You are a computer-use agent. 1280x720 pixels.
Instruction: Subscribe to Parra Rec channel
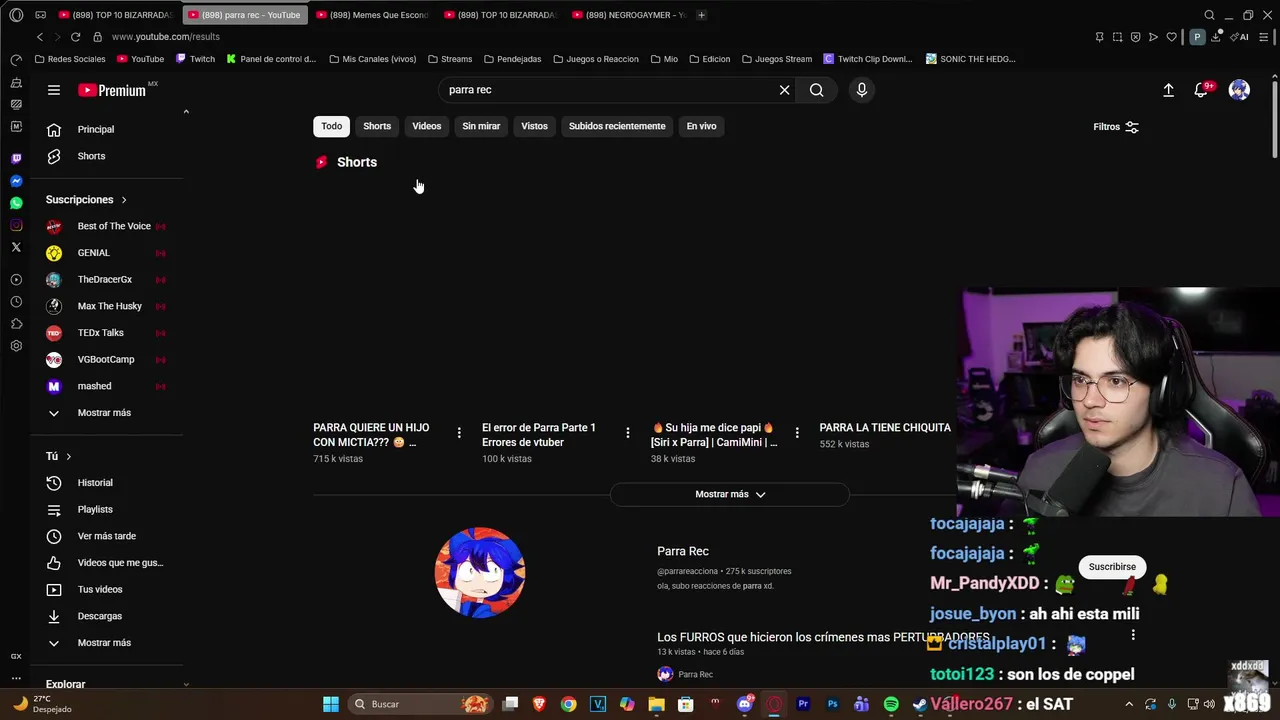[1112, 566]
